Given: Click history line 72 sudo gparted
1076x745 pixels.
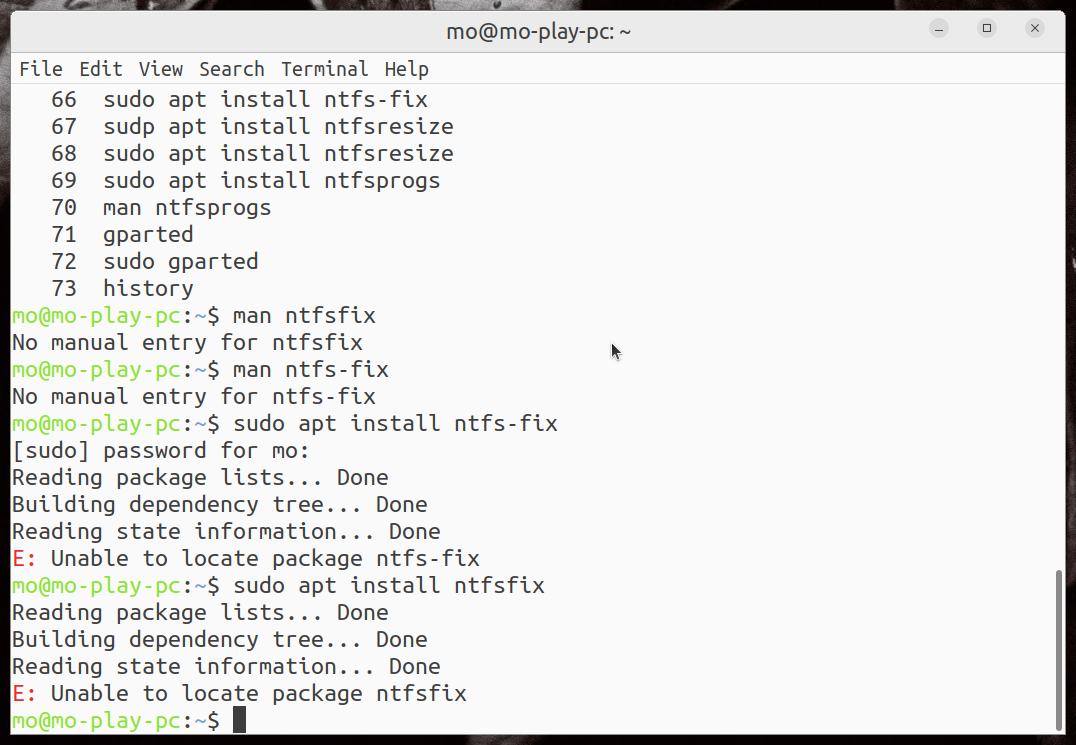Looking at the screenshot, I should (x=180, y=262).
